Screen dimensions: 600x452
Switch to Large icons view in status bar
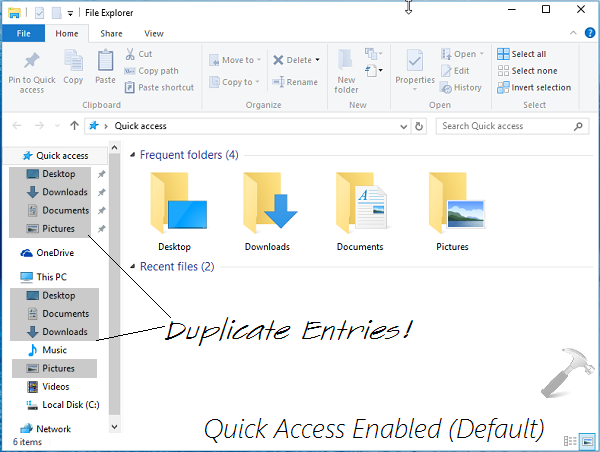click(587, 441)
